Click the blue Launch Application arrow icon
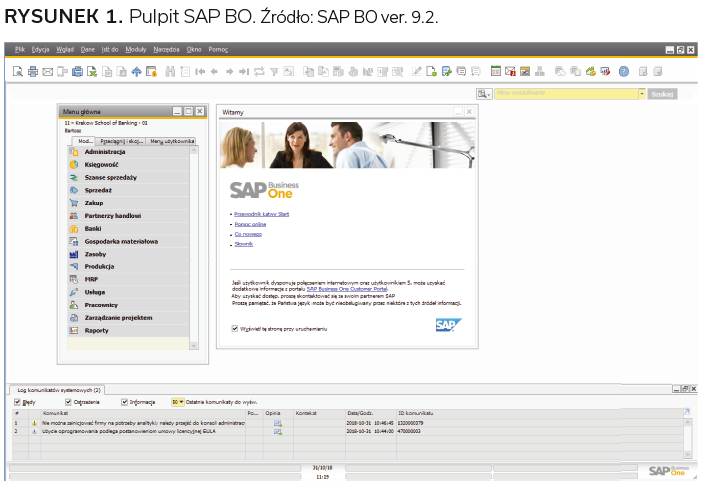Screen dimensions: 708x489 (136, 71)
